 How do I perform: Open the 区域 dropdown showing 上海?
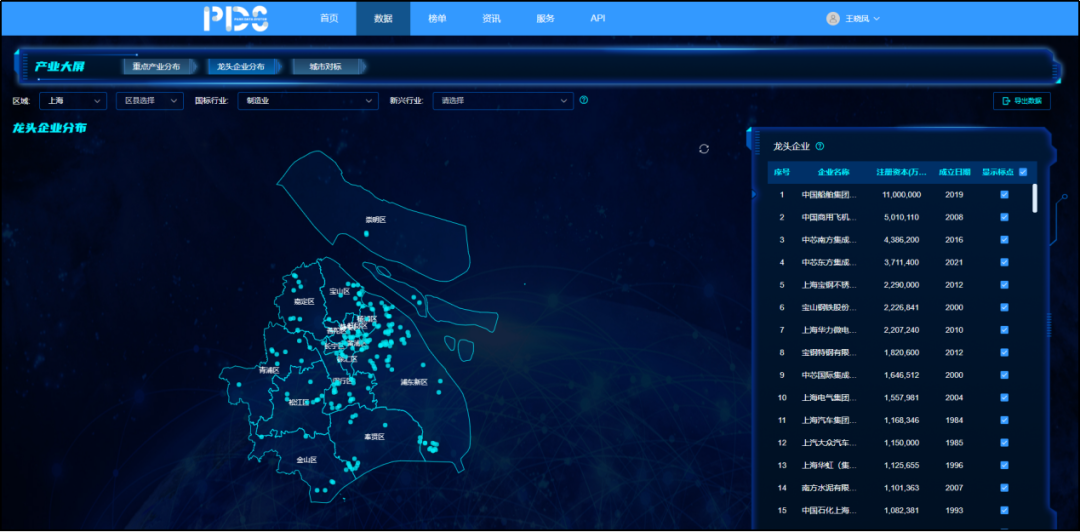(x=72, y=101)
